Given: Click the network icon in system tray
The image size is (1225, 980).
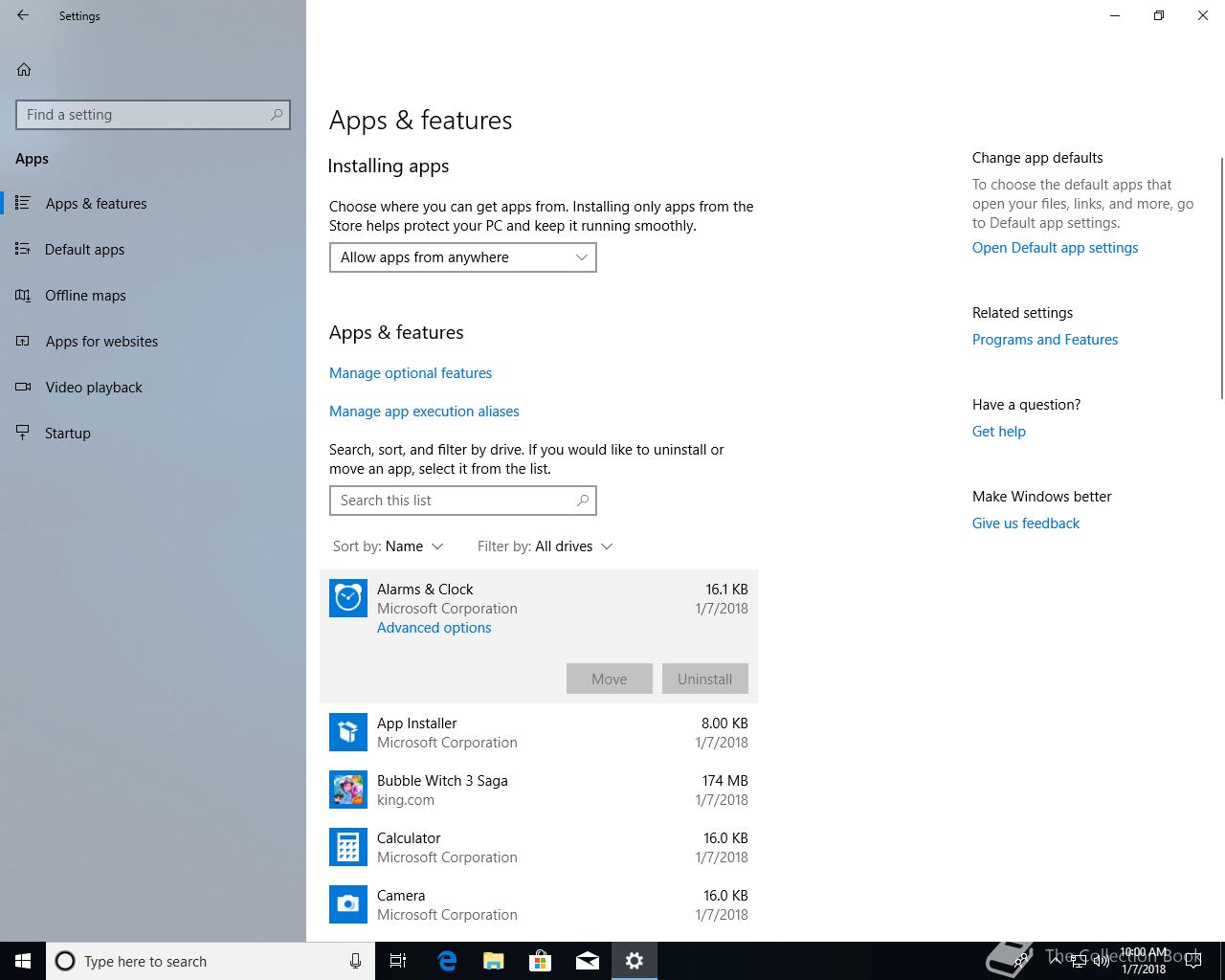Looking at the screenshot, I should click(1078, 961).
